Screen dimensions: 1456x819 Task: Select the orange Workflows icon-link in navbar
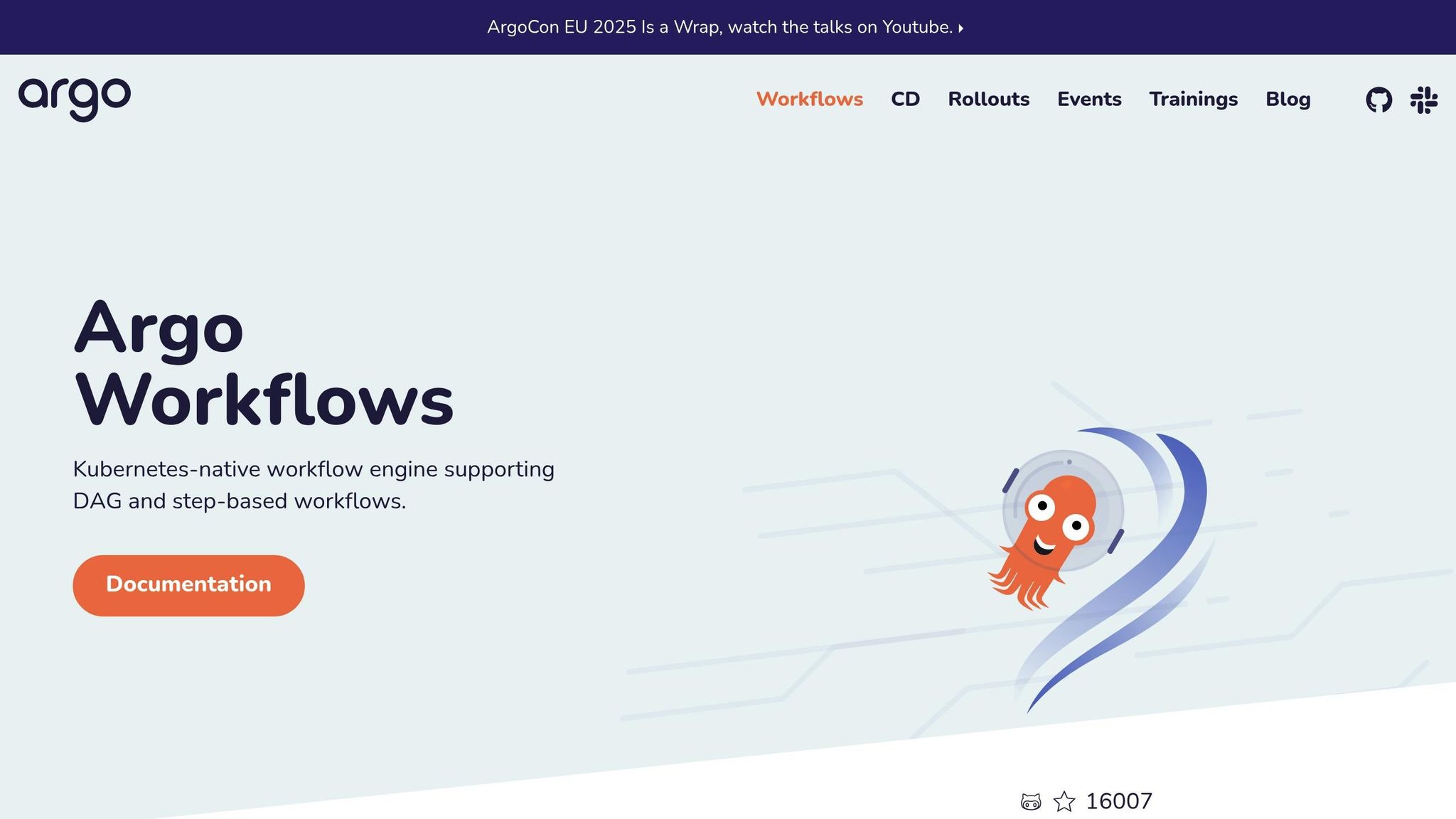tap(810, 100)
